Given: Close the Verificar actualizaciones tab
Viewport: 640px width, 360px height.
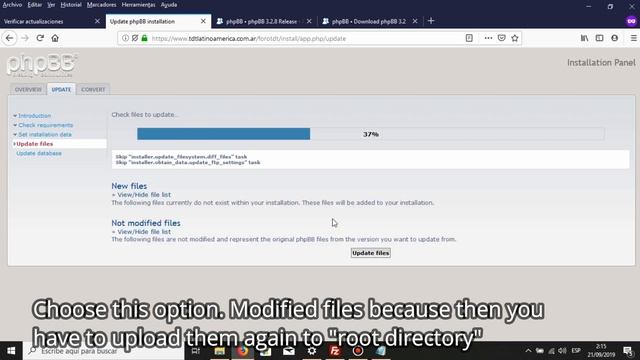Looking at the screenshot, I should coord(97,21).
